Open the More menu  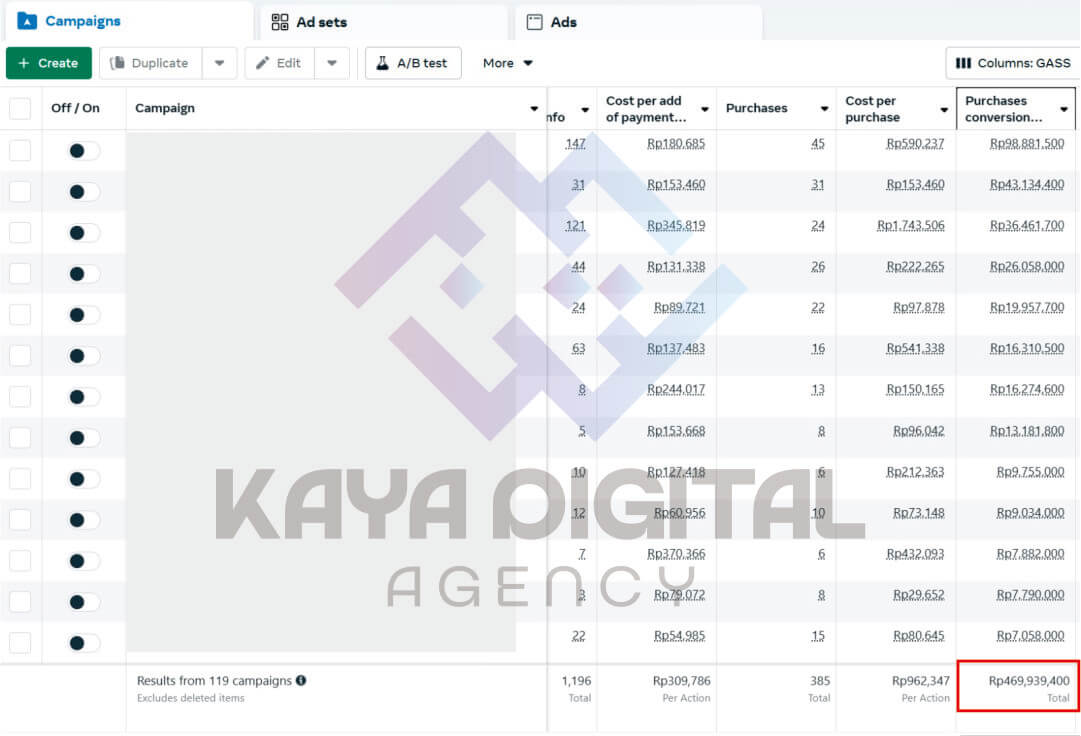(x=507, y=63)
